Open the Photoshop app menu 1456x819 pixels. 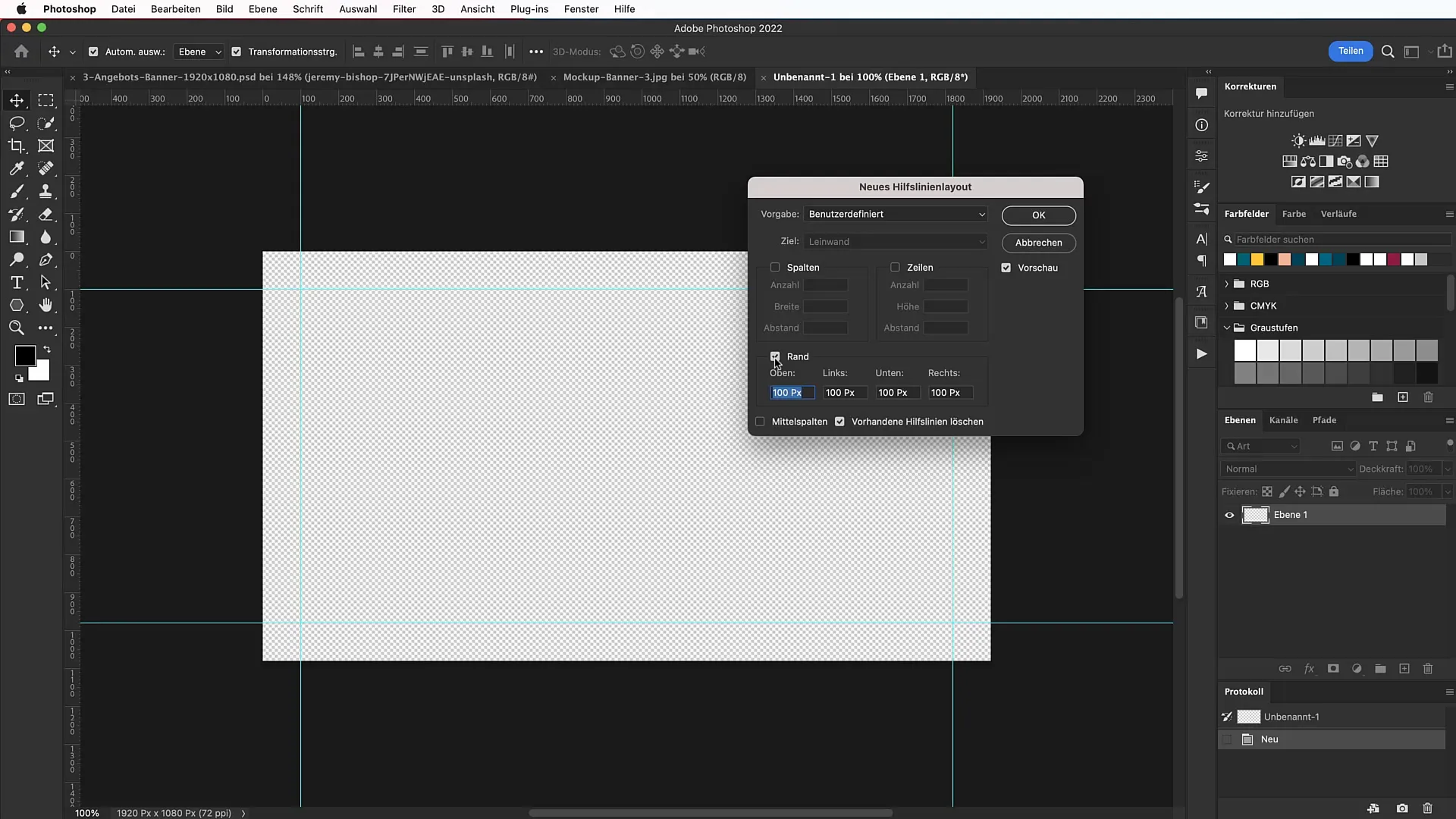click(x=69, y=9)
